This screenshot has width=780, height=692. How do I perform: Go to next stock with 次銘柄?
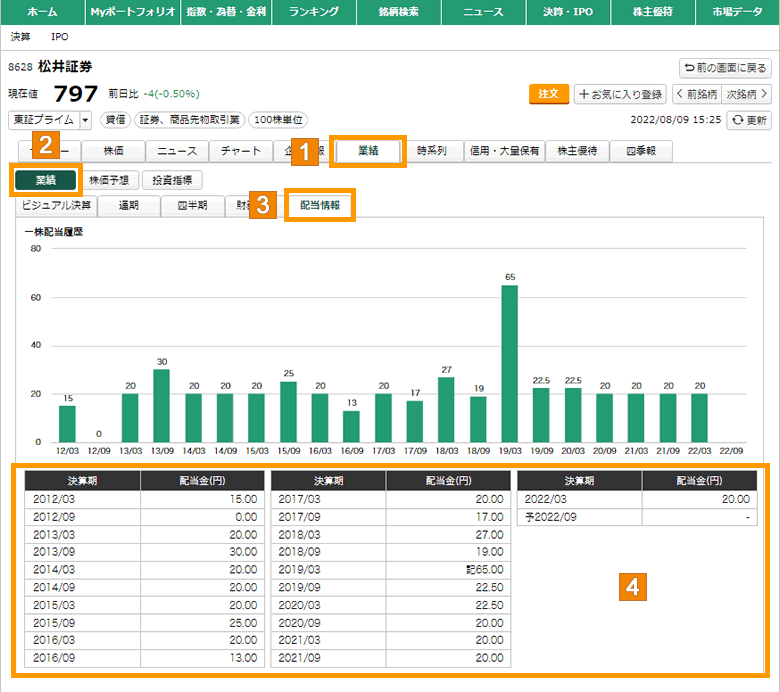pos(747,94)
